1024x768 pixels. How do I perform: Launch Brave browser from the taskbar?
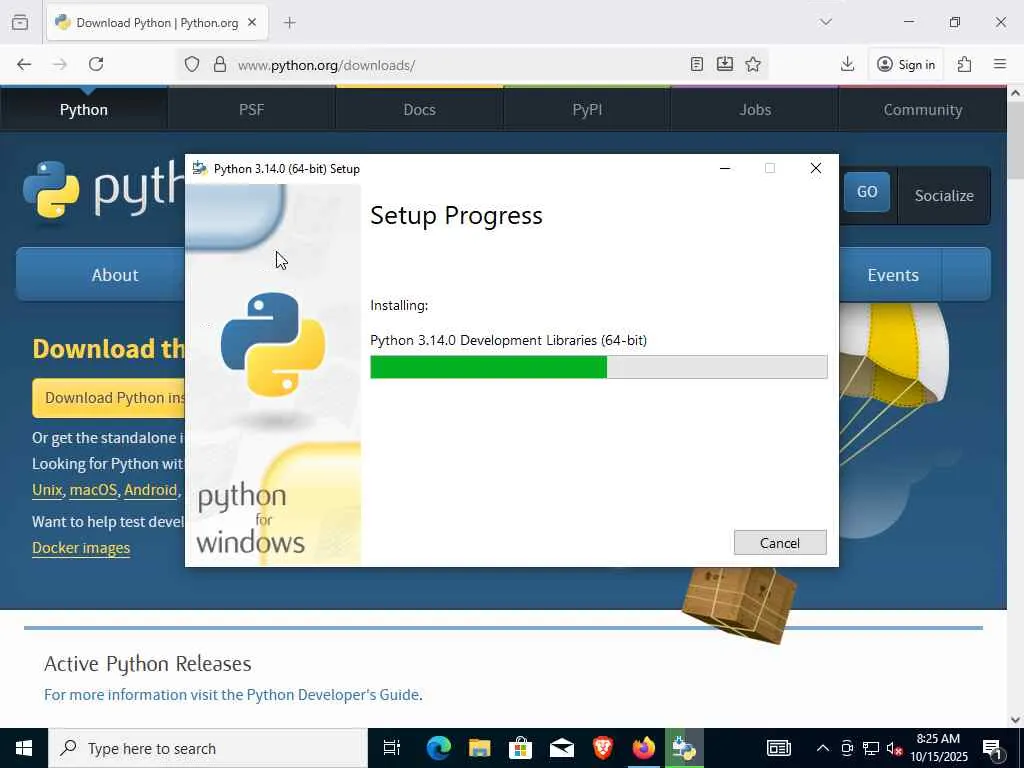click(603, 748)
